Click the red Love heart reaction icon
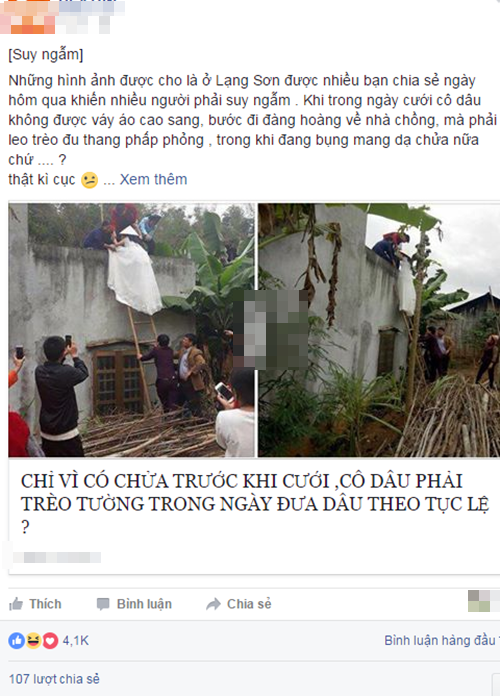The height and width of the screenshot is (696, 500). (50, 641)
